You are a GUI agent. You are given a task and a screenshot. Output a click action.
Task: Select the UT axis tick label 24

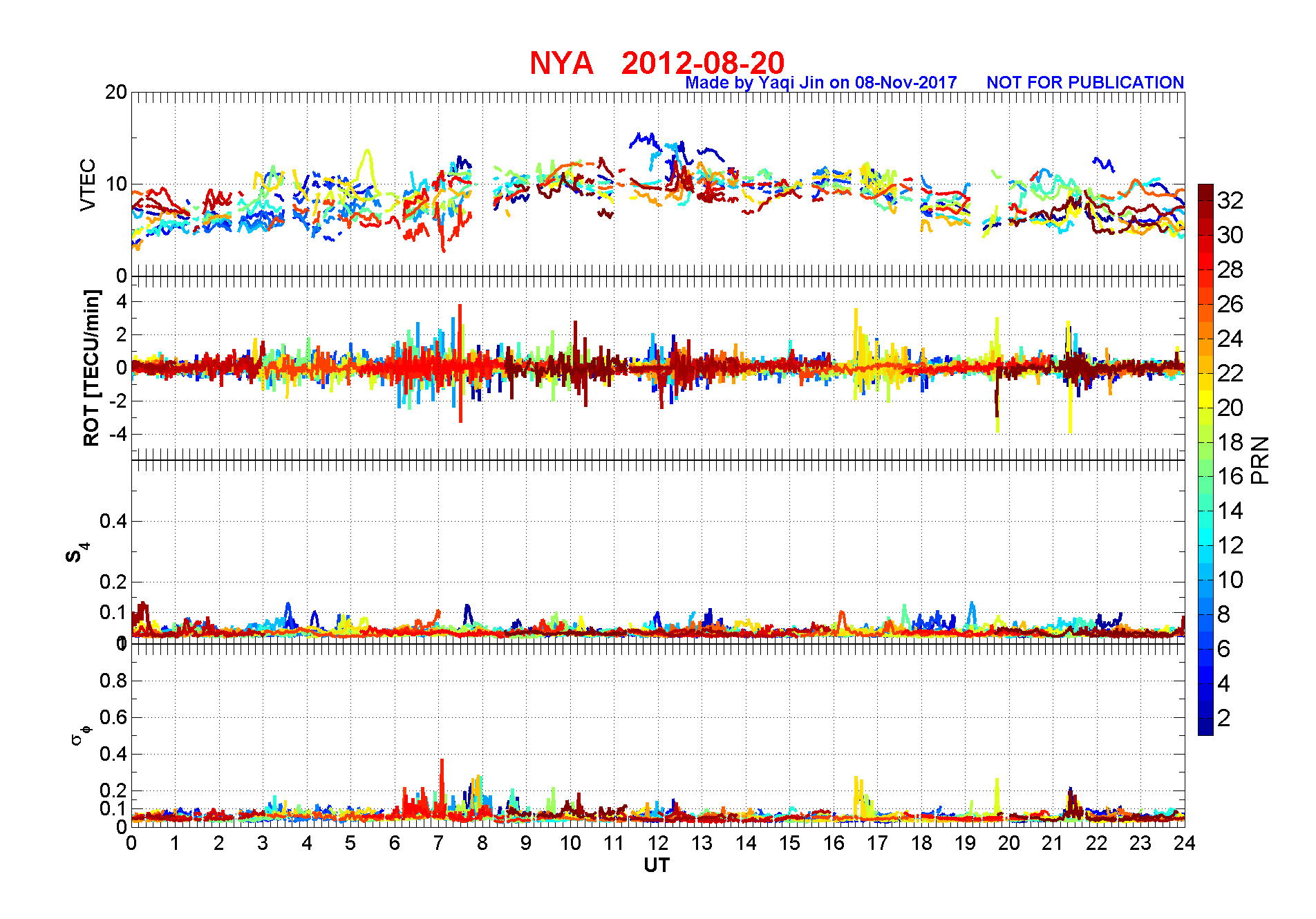click(1184, 843)
